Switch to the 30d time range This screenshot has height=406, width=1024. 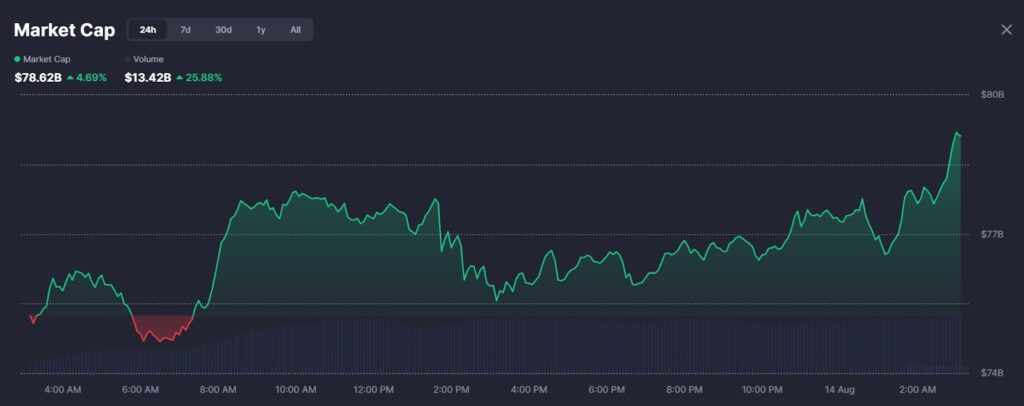pos(223,30)
